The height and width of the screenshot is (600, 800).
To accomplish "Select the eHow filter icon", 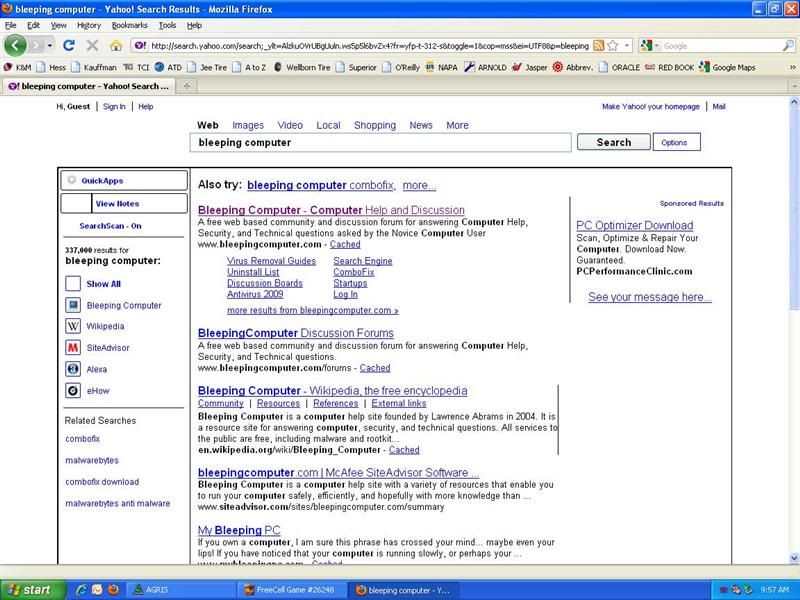I will pos(73,391).
